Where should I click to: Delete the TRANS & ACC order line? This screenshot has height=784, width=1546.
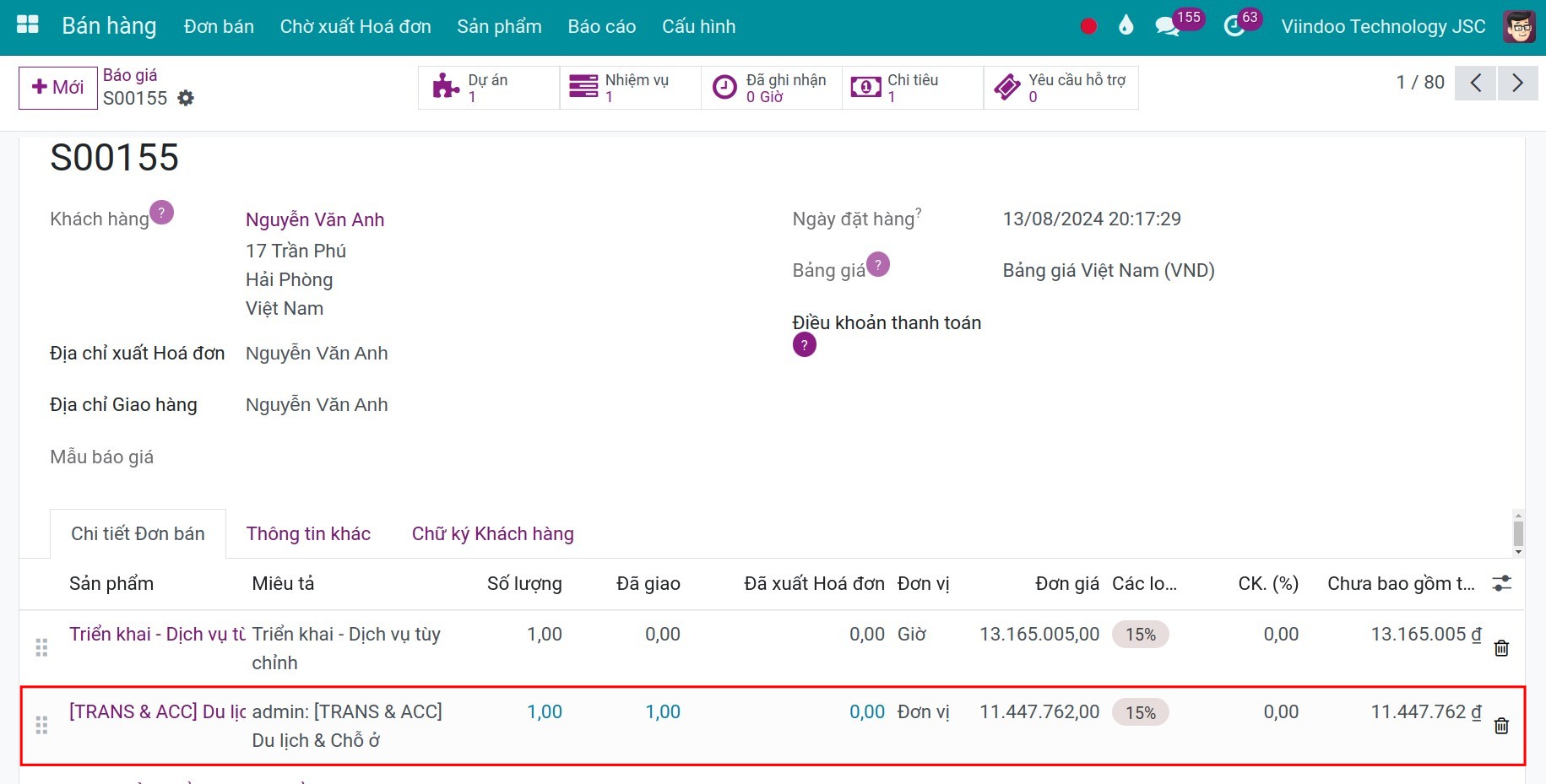[1501, 726]
